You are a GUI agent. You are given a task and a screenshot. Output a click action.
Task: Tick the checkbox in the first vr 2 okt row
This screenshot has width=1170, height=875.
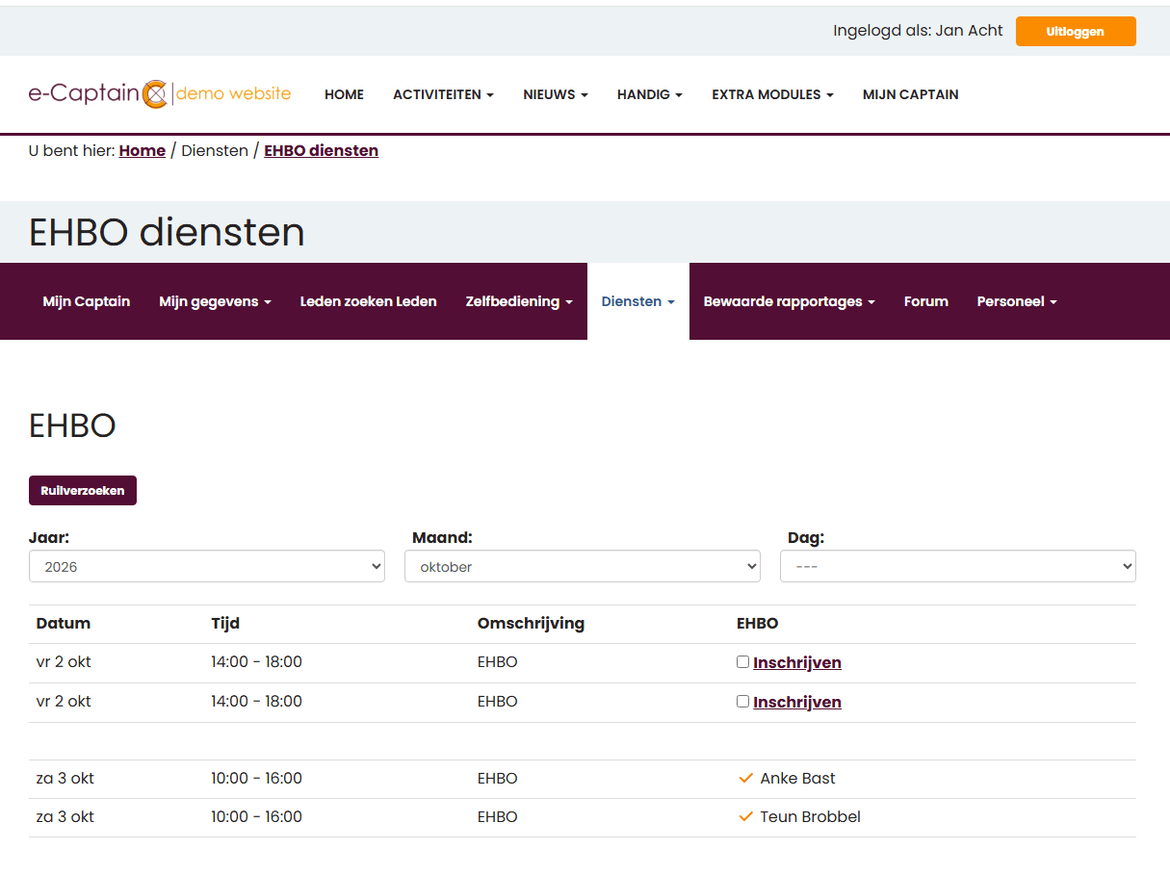tap(742, 662)
